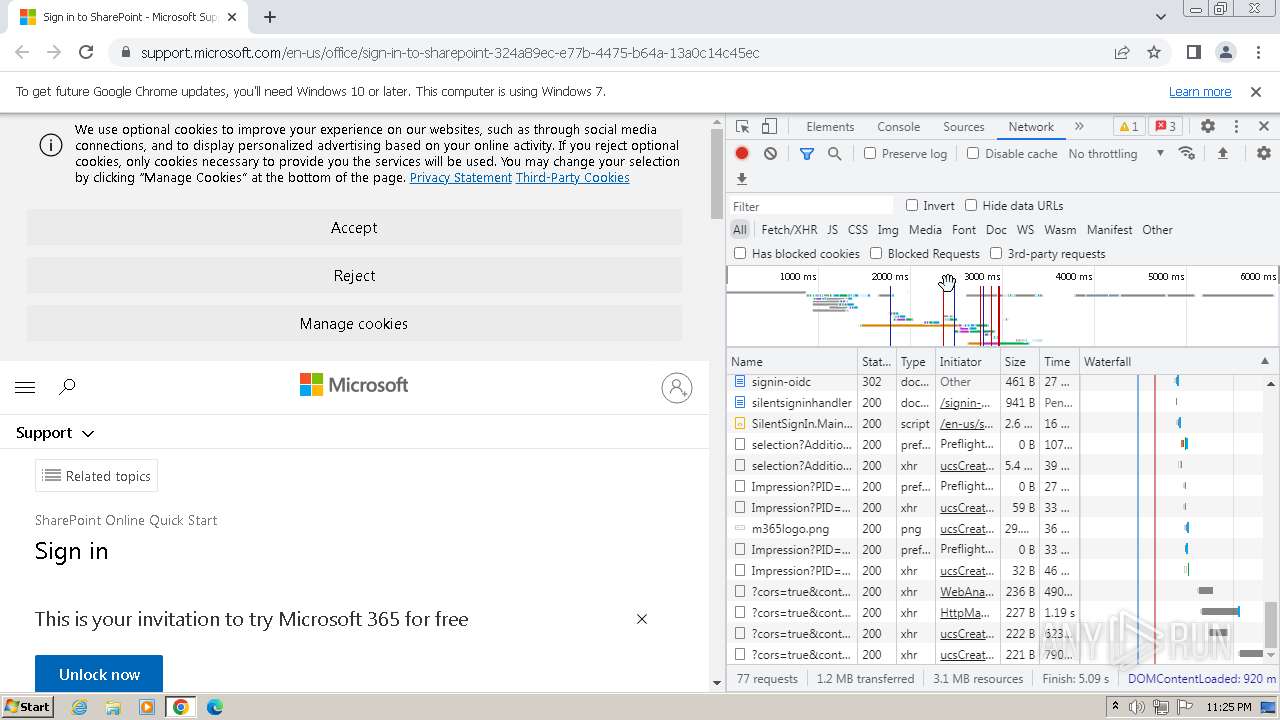Image resolution: width=1280 pixels, height=720 pixels.
Task: Click in the network Filter text field
Action: click(x=811, y=206)
